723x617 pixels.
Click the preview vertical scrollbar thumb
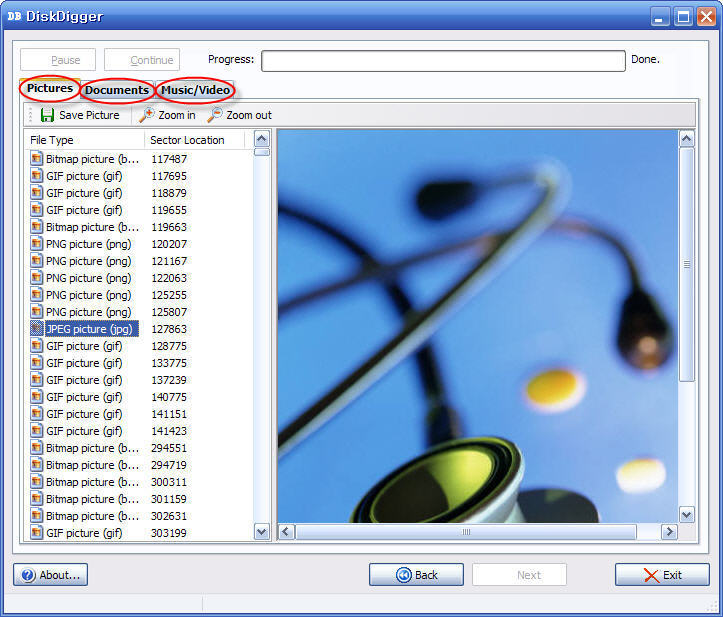[687, 265]
